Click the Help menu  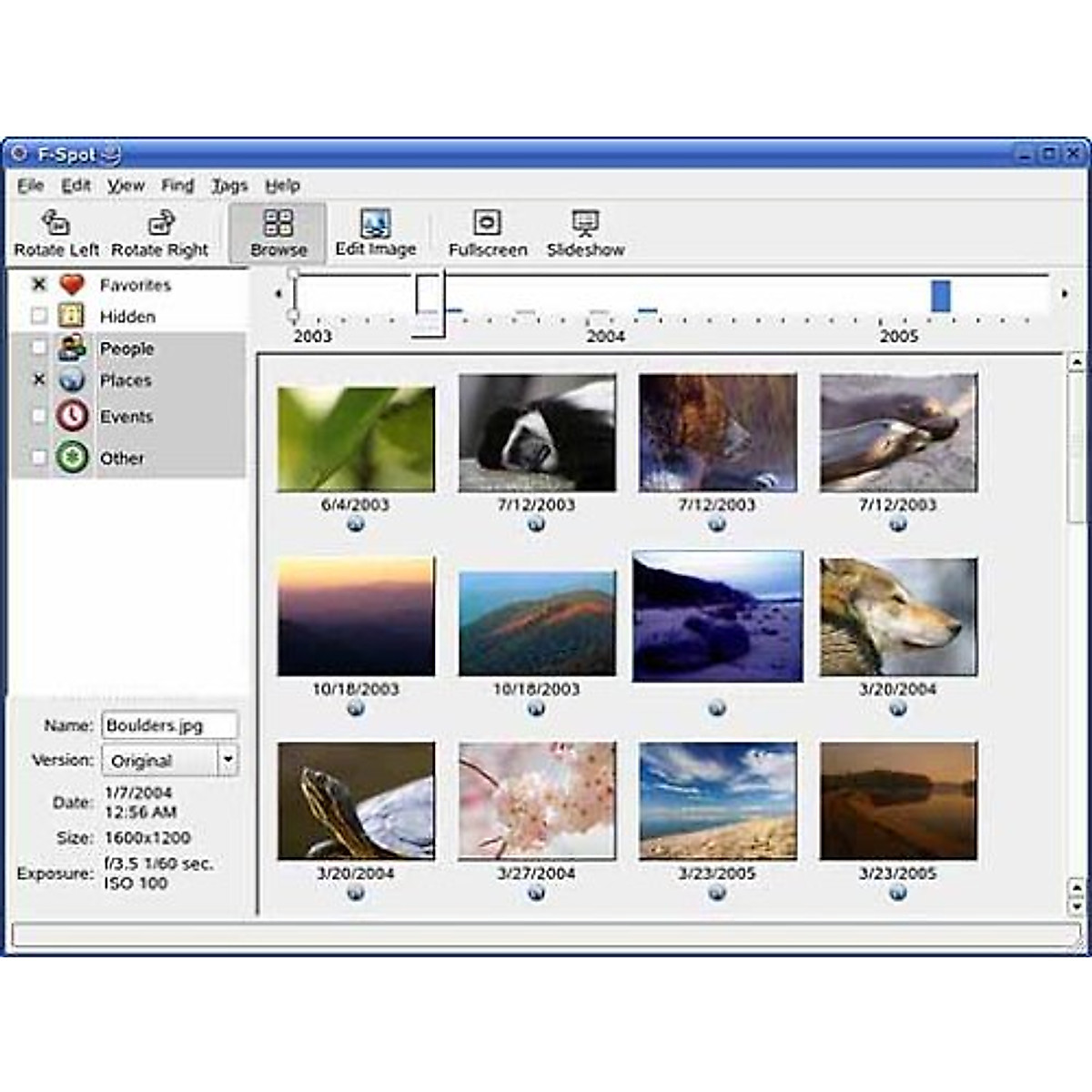[283, 185]
